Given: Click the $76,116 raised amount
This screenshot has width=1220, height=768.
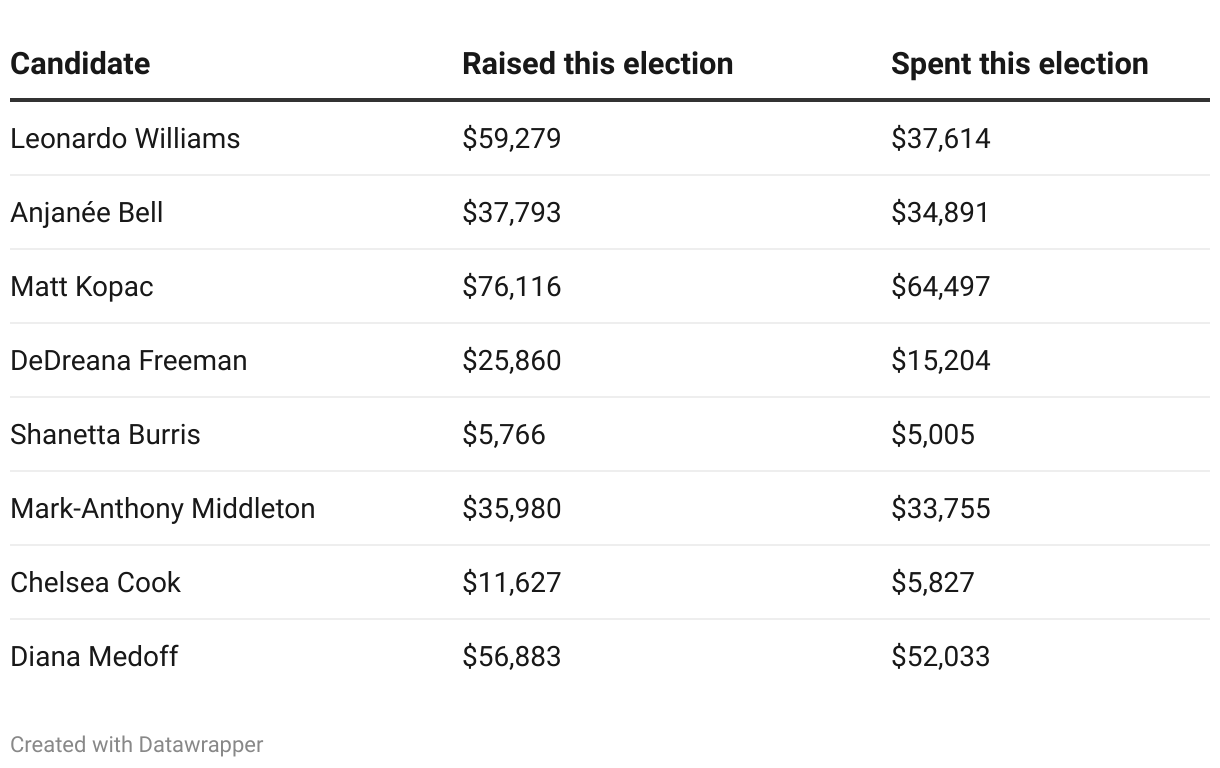Looking at the screenshot, I should 511,286.
